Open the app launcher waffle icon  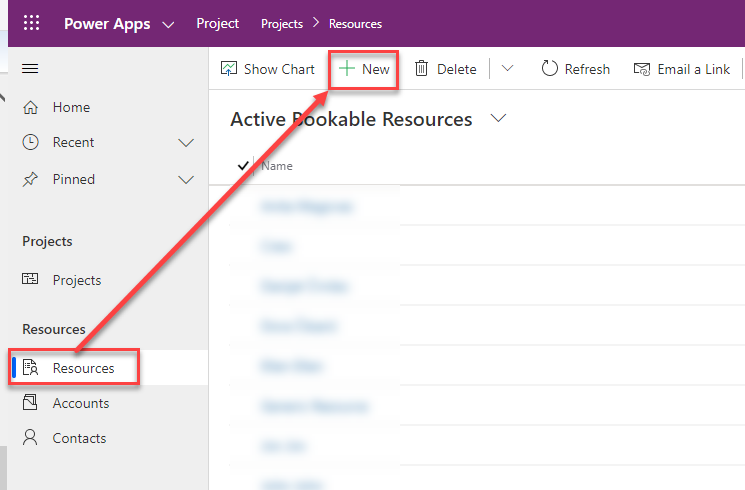pyautogui.click(x=31, y=23)
